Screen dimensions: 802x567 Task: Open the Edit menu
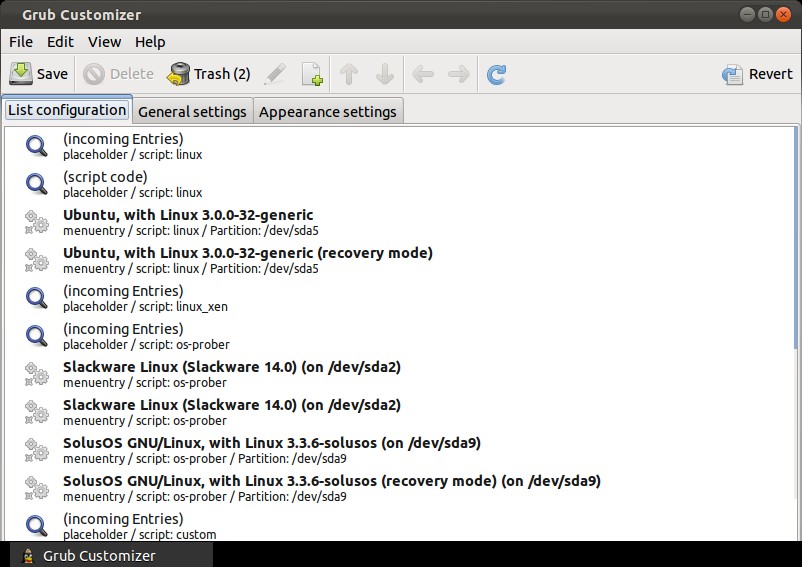coord(60,42)
